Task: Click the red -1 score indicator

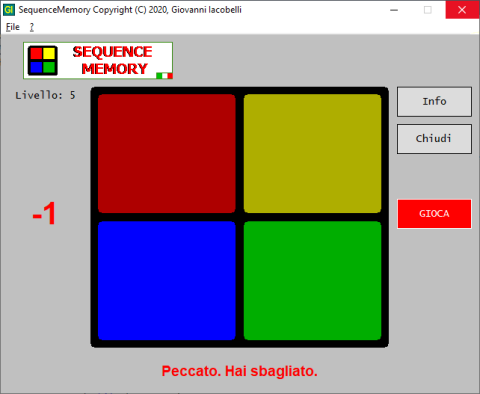Action: tap(44, 214)
